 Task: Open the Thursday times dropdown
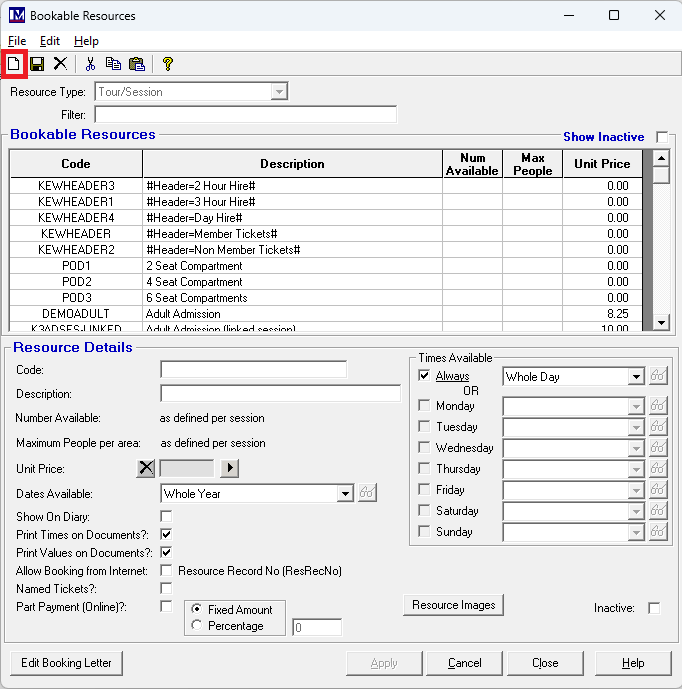(636, 469)
